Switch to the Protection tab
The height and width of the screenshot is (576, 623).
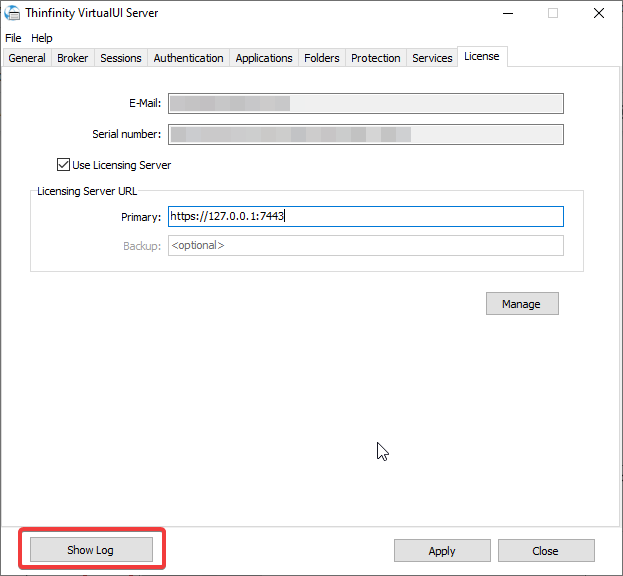376,58
